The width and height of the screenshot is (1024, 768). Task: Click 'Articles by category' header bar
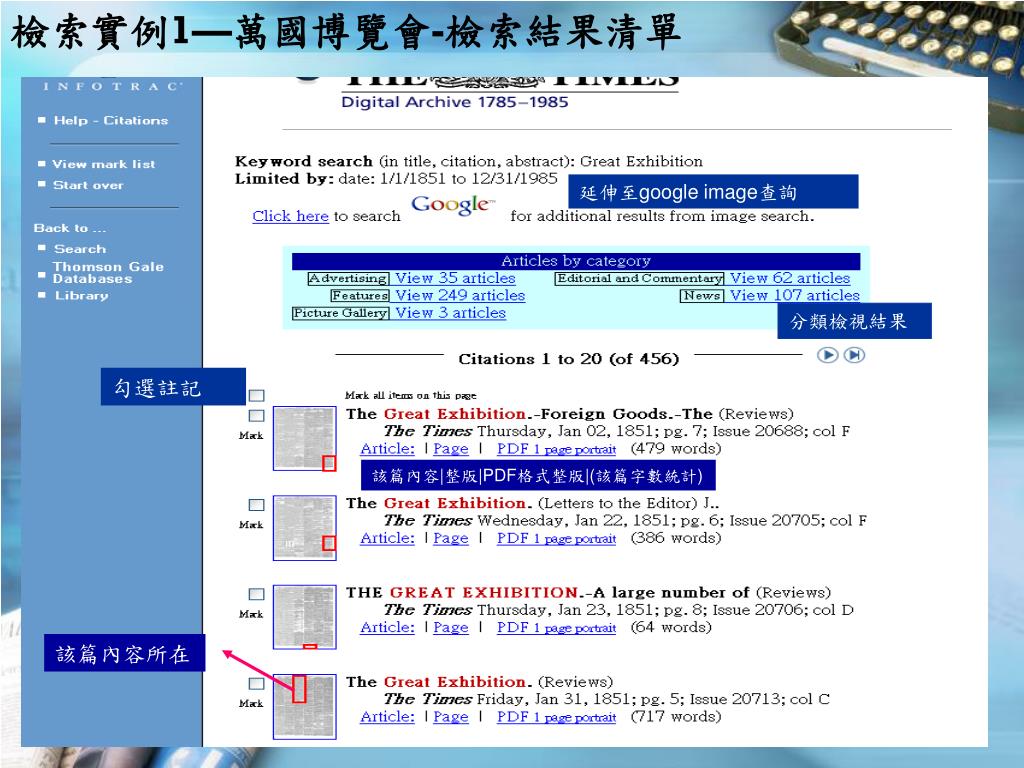tap(576, 261)
